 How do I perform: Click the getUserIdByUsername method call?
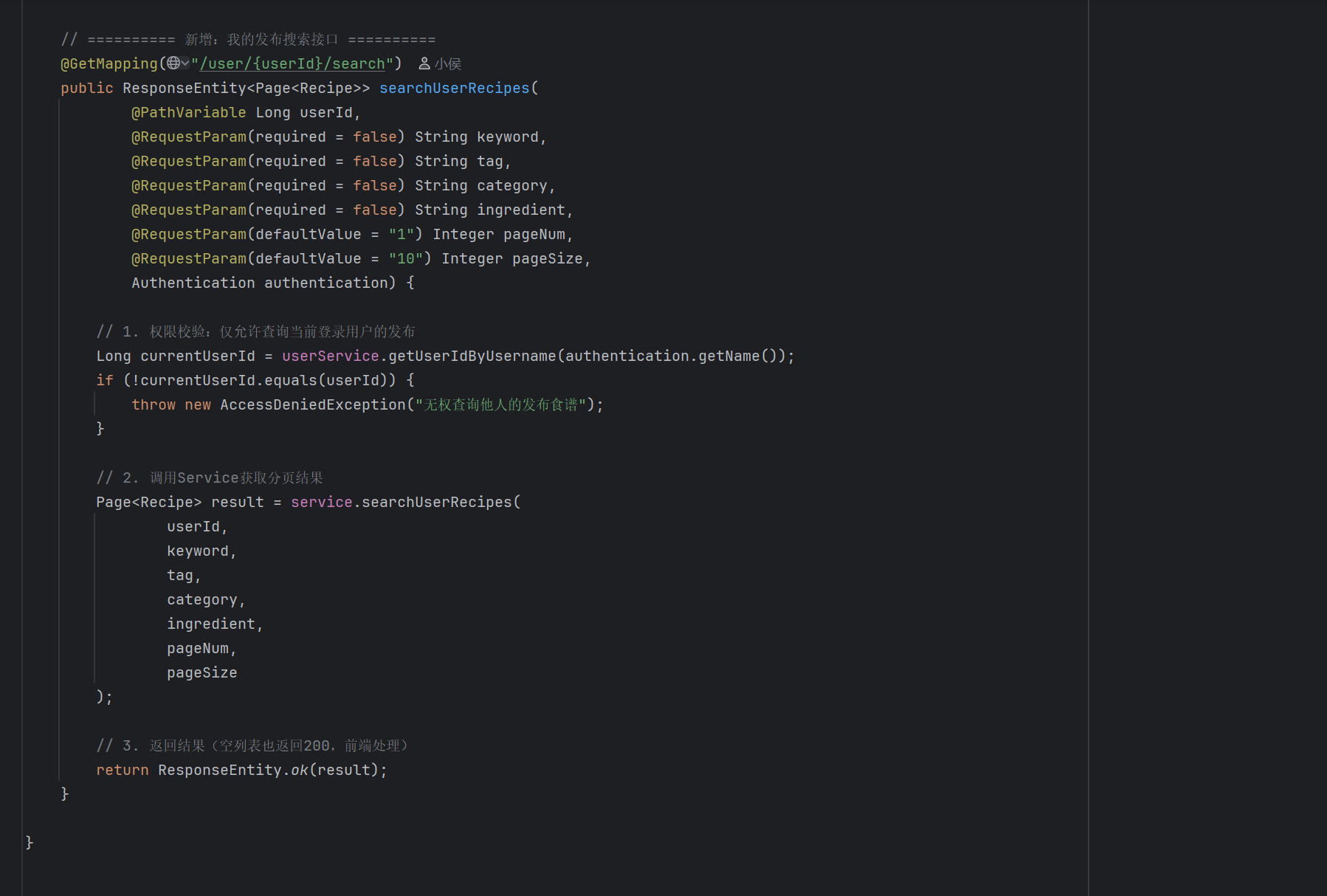point(472,356)
